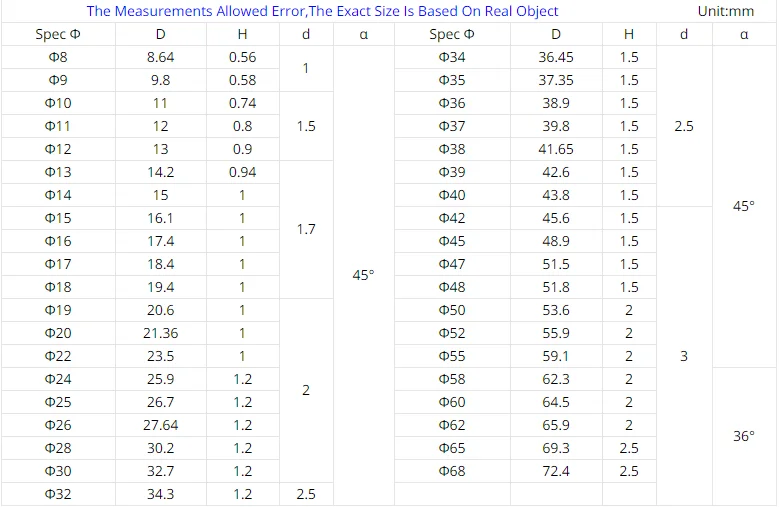
Task: Click the Φ45 spec cell
Action: click(x=452, y=241)
